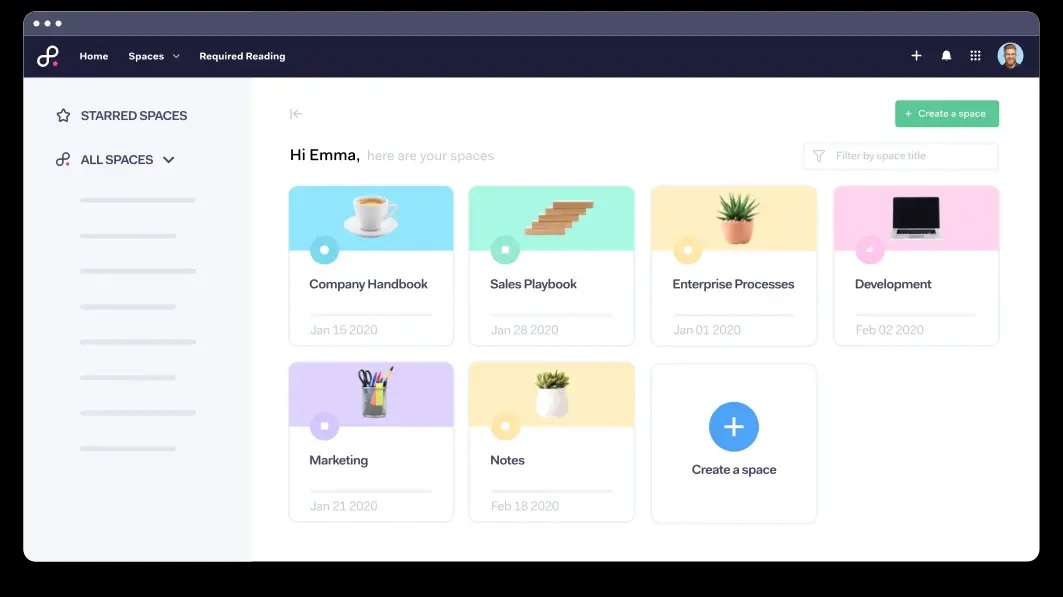Click the star icon beside Starred Spaces

(63, 115)
